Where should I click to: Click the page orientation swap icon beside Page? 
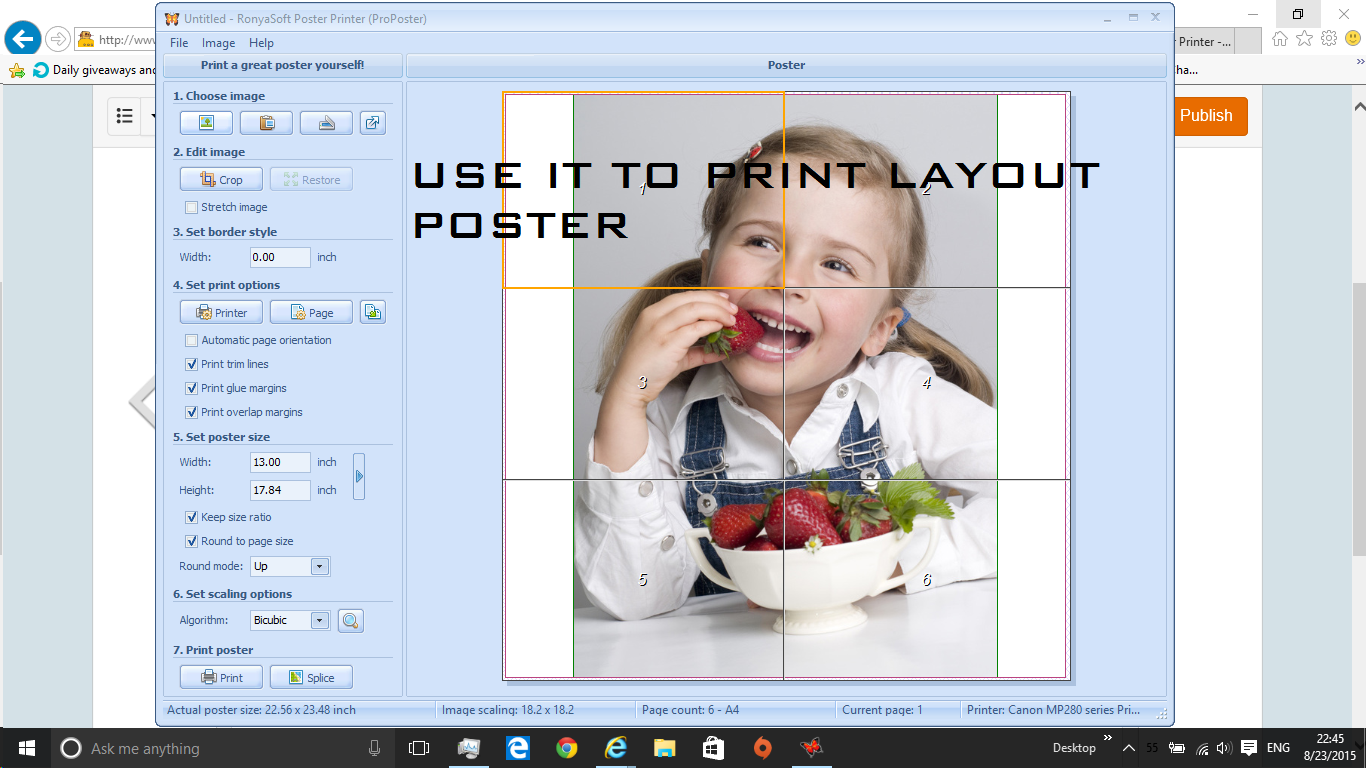373,312
